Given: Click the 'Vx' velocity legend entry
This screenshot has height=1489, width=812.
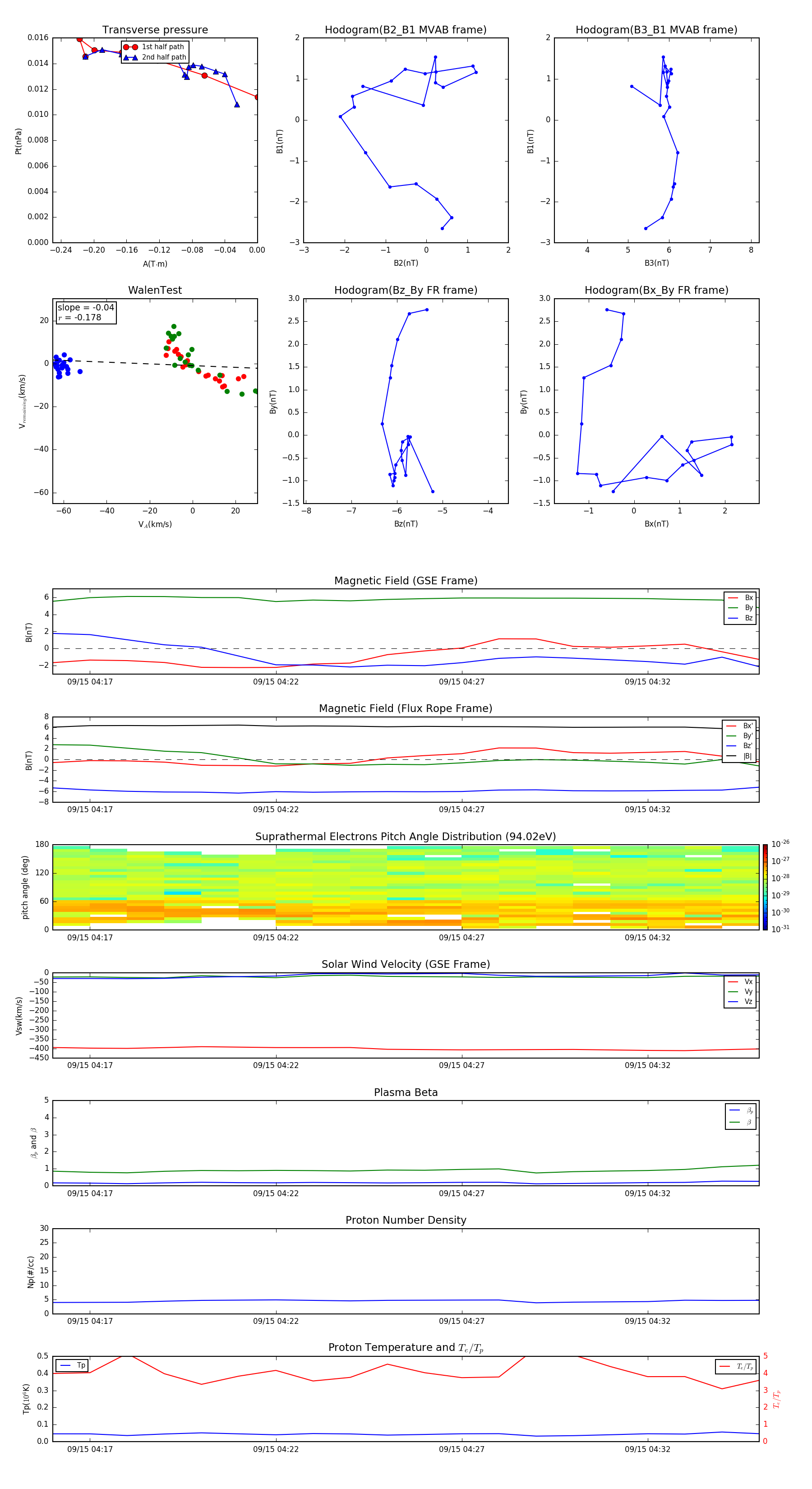Looking at the screenshot, I should (740, 982).
